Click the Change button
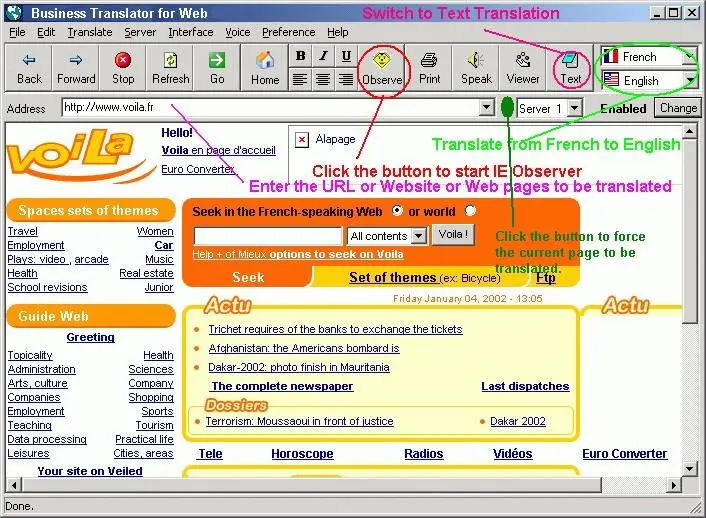 pyautogui.click(x=678, y=108)
